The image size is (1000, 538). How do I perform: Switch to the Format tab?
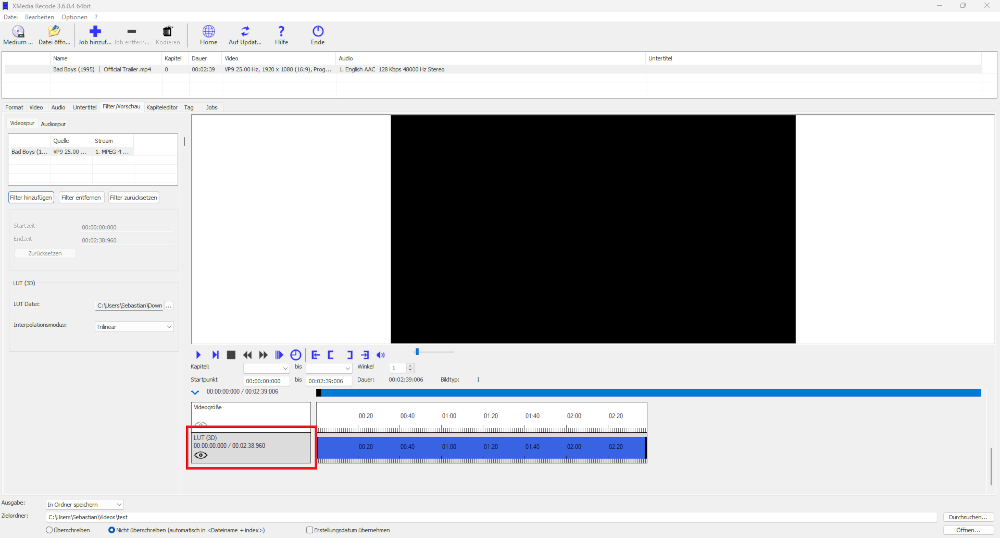(x=14, y=107)
